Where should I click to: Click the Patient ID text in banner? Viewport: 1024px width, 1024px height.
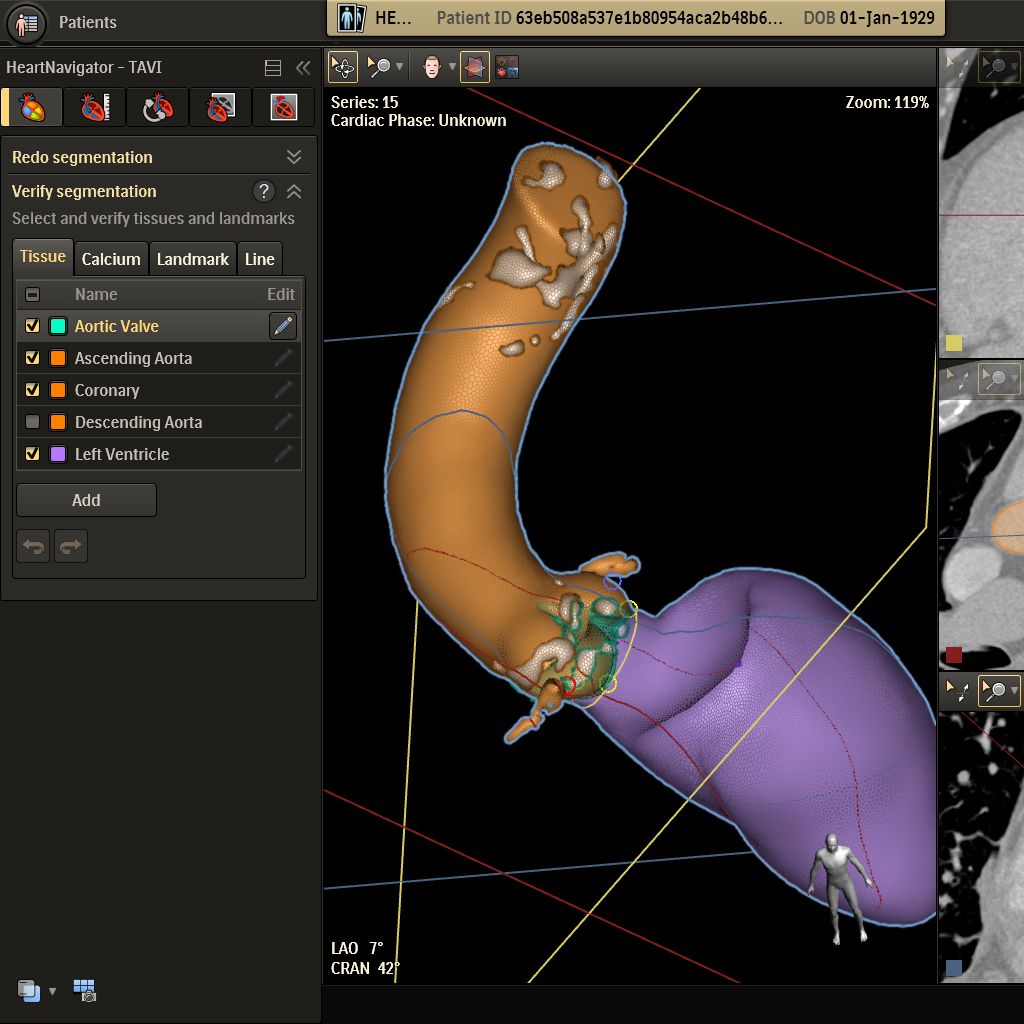609,18
